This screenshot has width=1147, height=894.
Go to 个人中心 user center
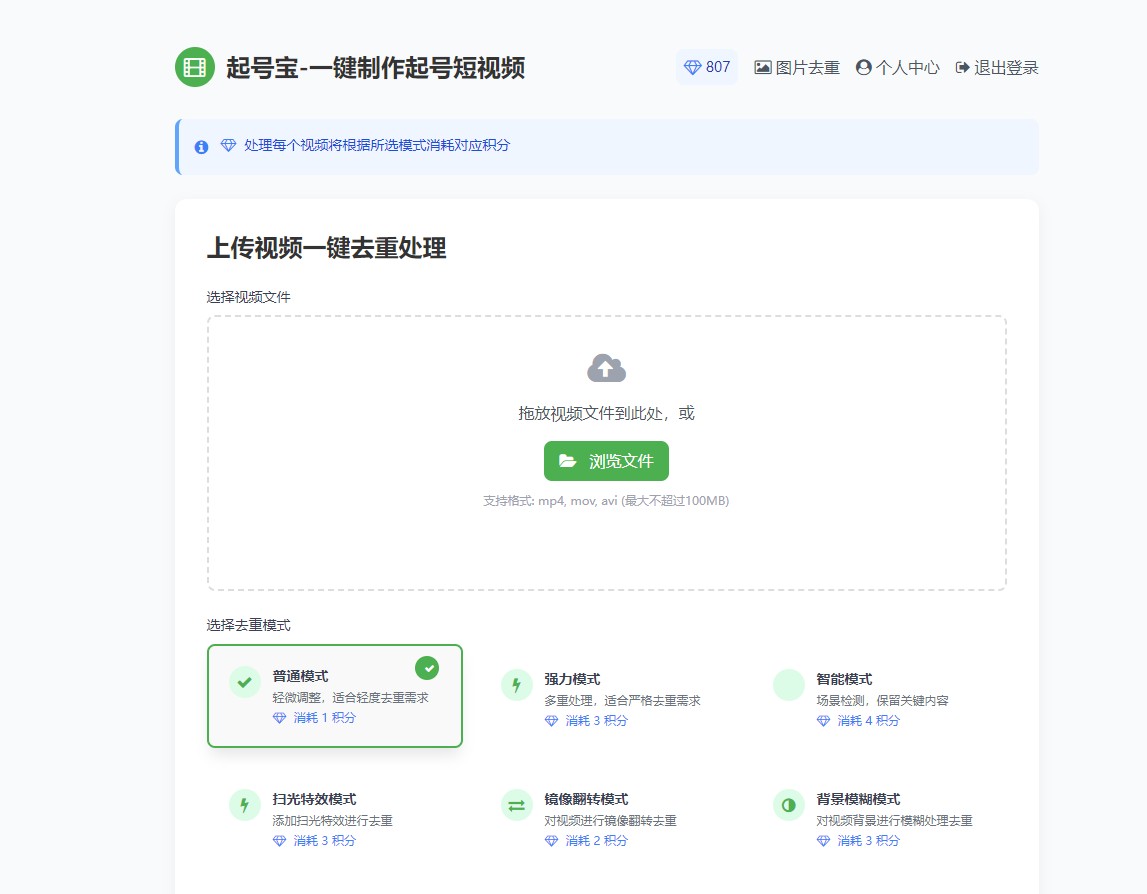[897, 68]
